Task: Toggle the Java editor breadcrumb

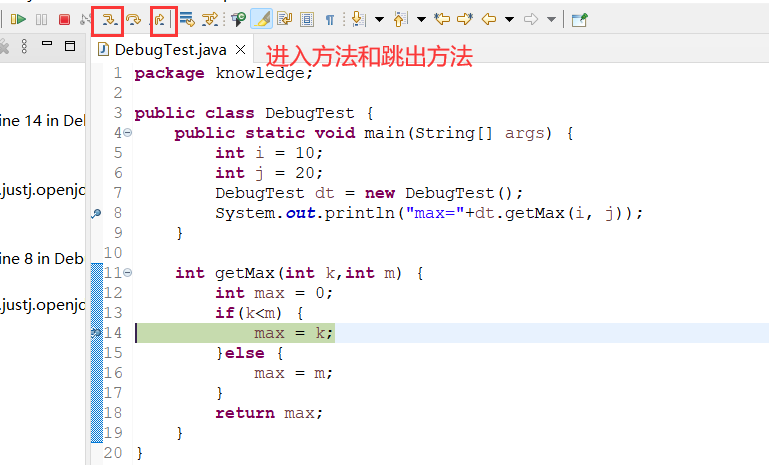Action: (x=239, y=20)
